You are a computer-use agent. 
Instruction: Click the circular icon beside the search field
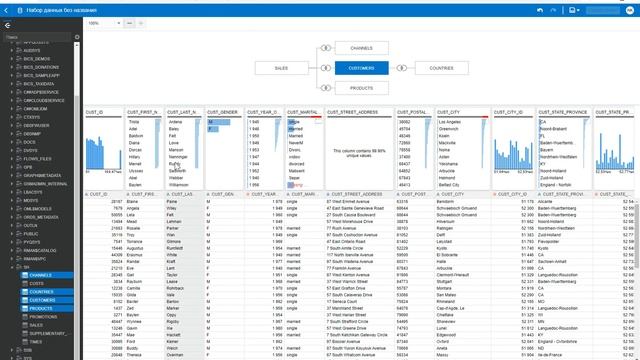[x=77, y=37]
